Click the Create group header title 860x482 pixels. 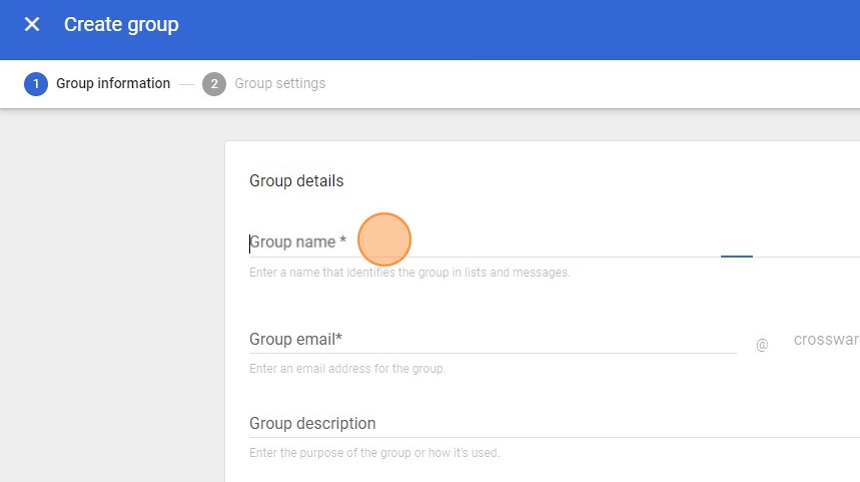click(x=121, y=24)
